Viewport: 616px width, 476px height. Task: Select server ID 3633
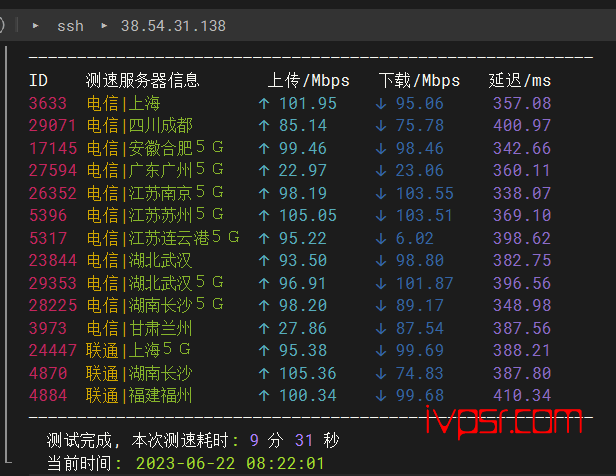coord(48,103)
